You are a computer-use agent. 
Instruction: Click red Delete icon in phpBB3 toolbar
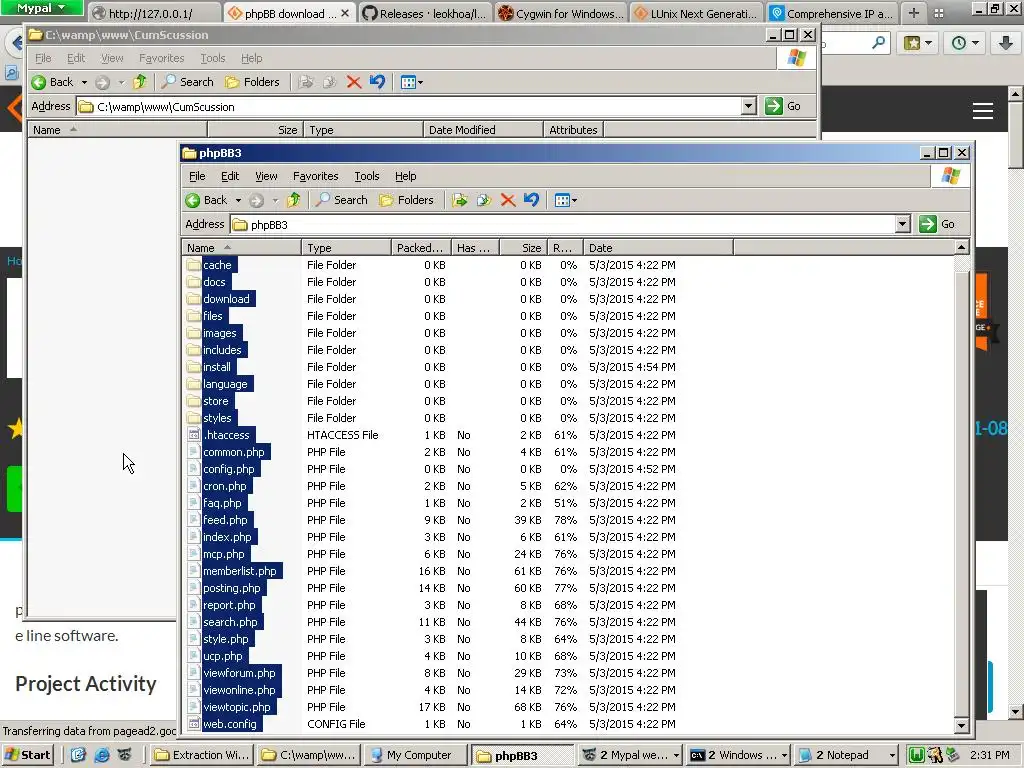508,200
